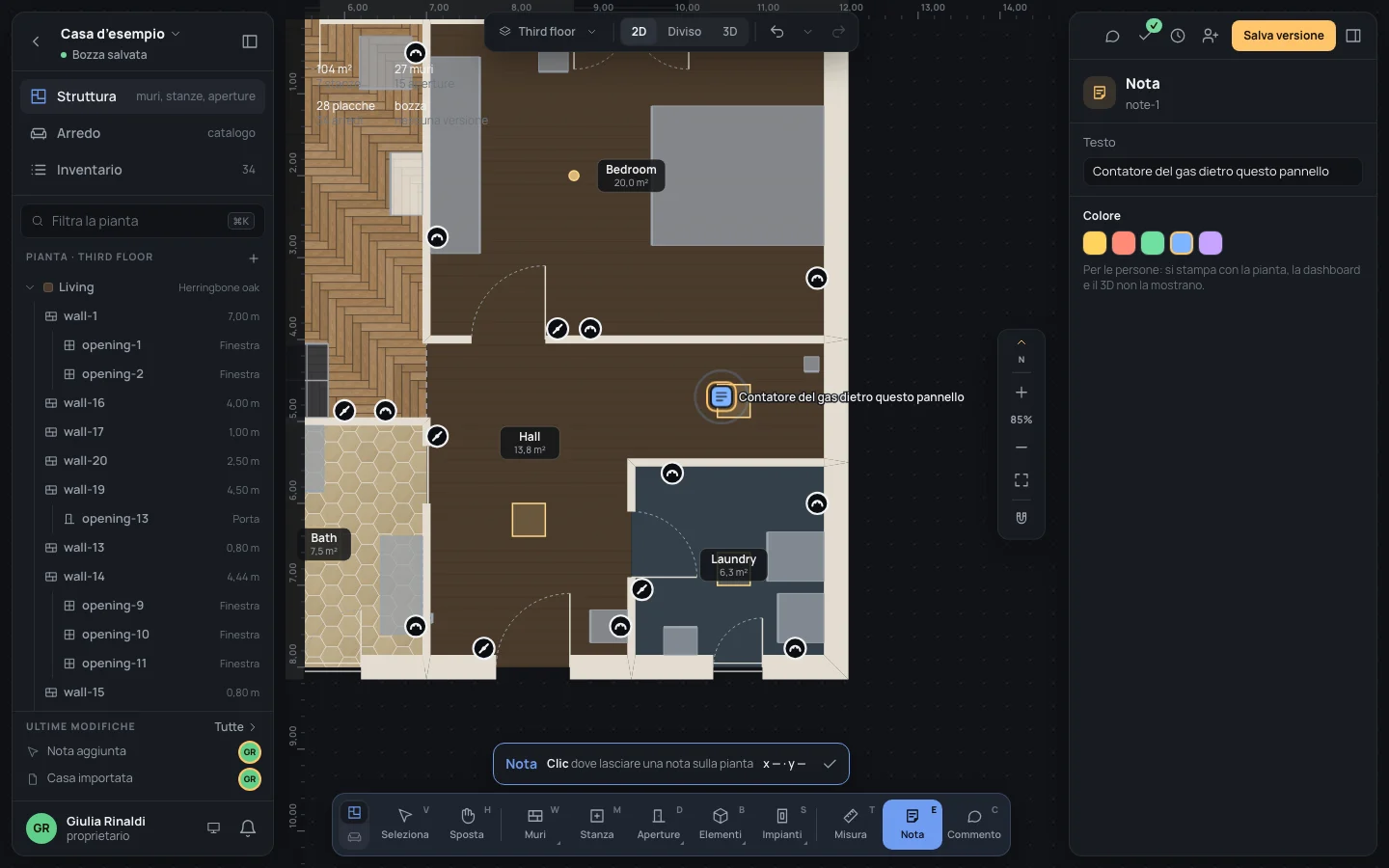The height and width of the screenshot is (868, 1389).
Task: Click Salva versione button
Action: [x=1283, y=36]
